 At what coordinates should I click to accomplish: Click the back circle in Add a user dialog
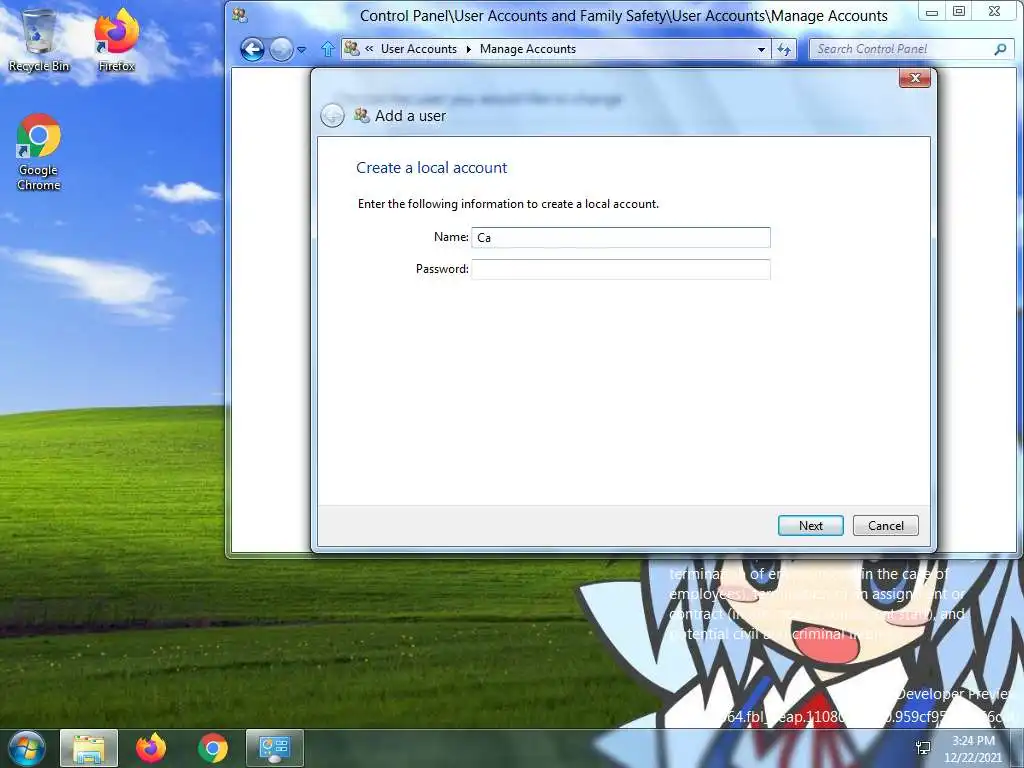pyautogui.click(x=332, y=116)
